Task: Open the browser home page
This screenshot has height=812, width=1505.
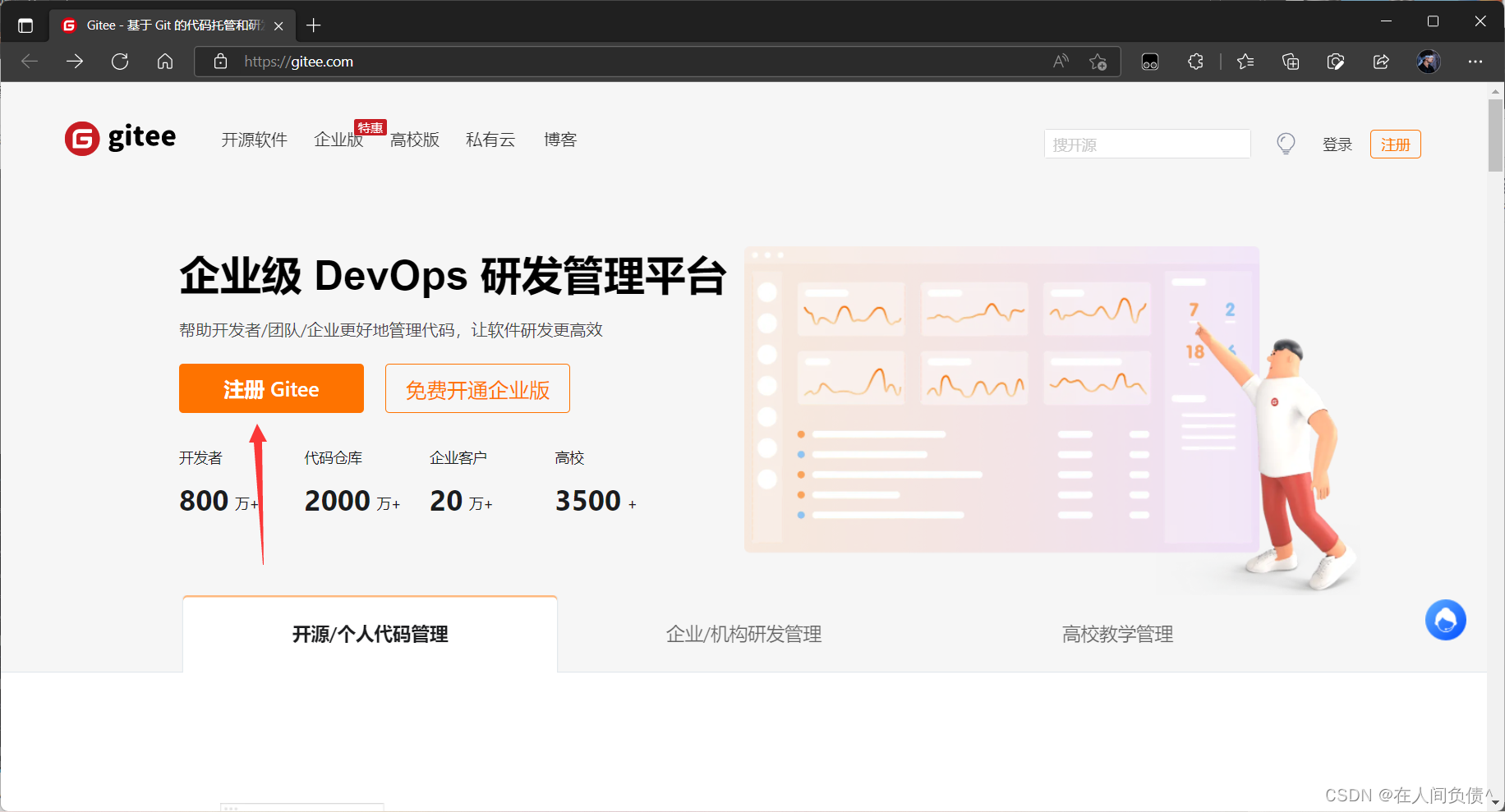Action: tap(165, 62)
